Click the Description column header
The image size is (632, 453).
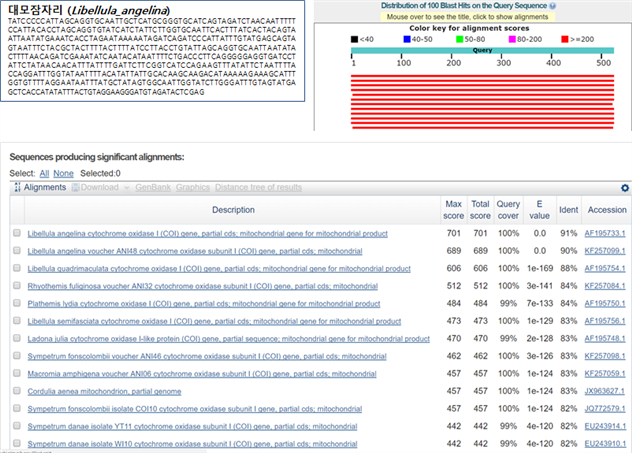pos(233,210)
